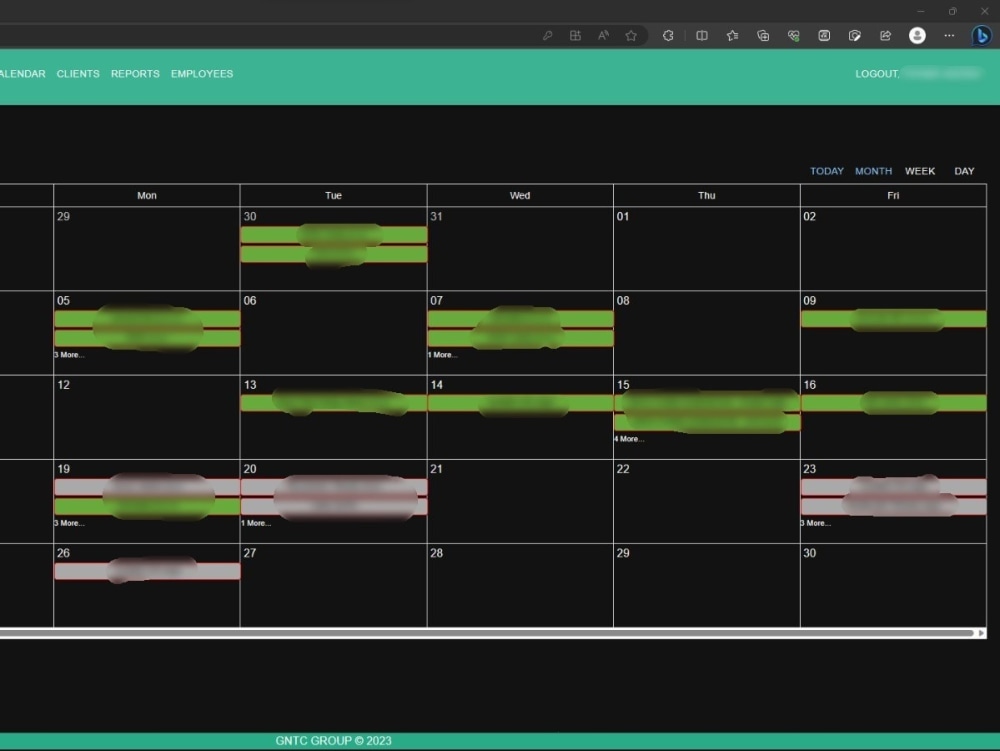The height and width of the screenshot is (751, 1000).
Task: Go to the Calendar page in nav bar
Action: (22, 74)
